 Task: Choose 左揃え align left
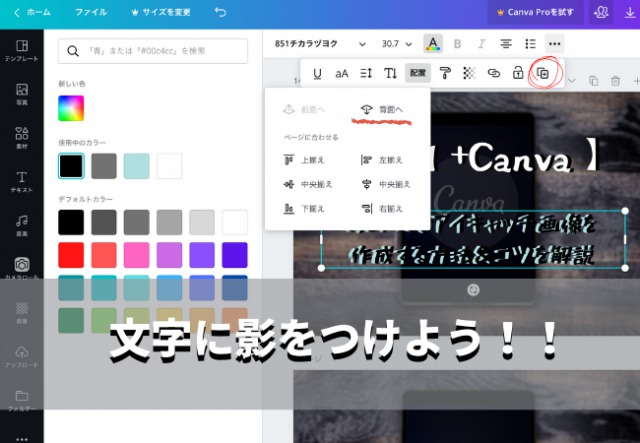point(382,160)
